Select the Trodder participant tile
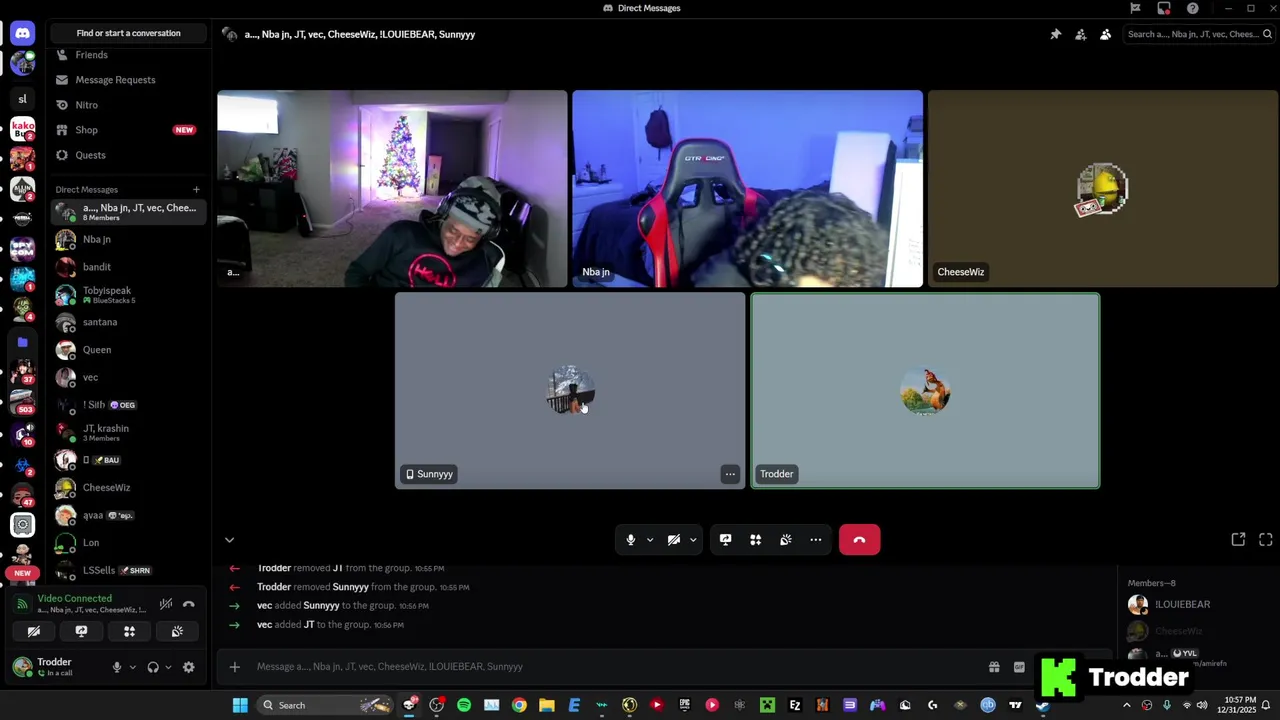This screenshot has width=1280, height=720. pyautogui.click(x=925, y=390)
